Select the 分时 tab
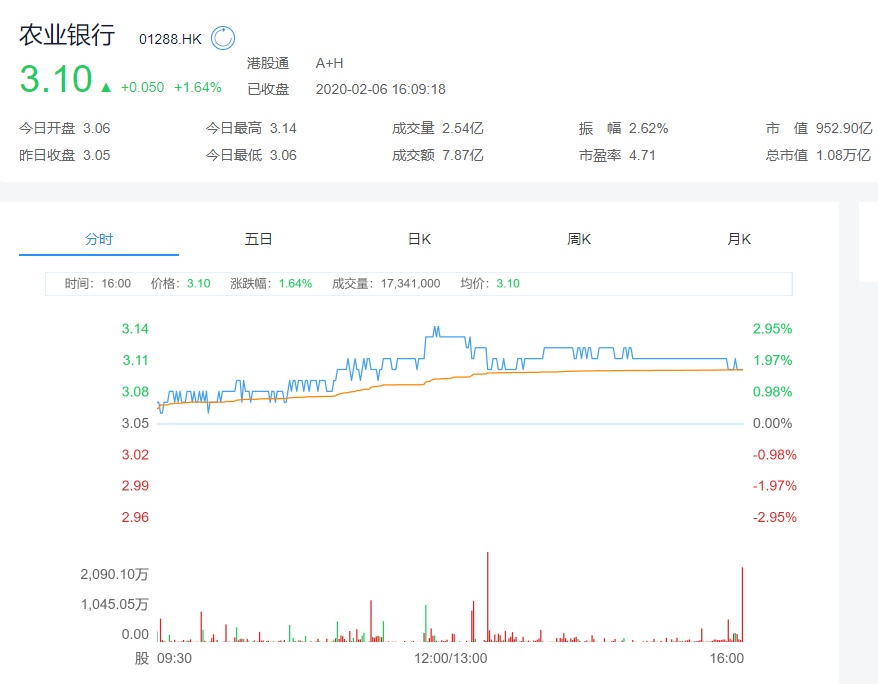This screenshot has height=684, width=878. click(99, 239)
